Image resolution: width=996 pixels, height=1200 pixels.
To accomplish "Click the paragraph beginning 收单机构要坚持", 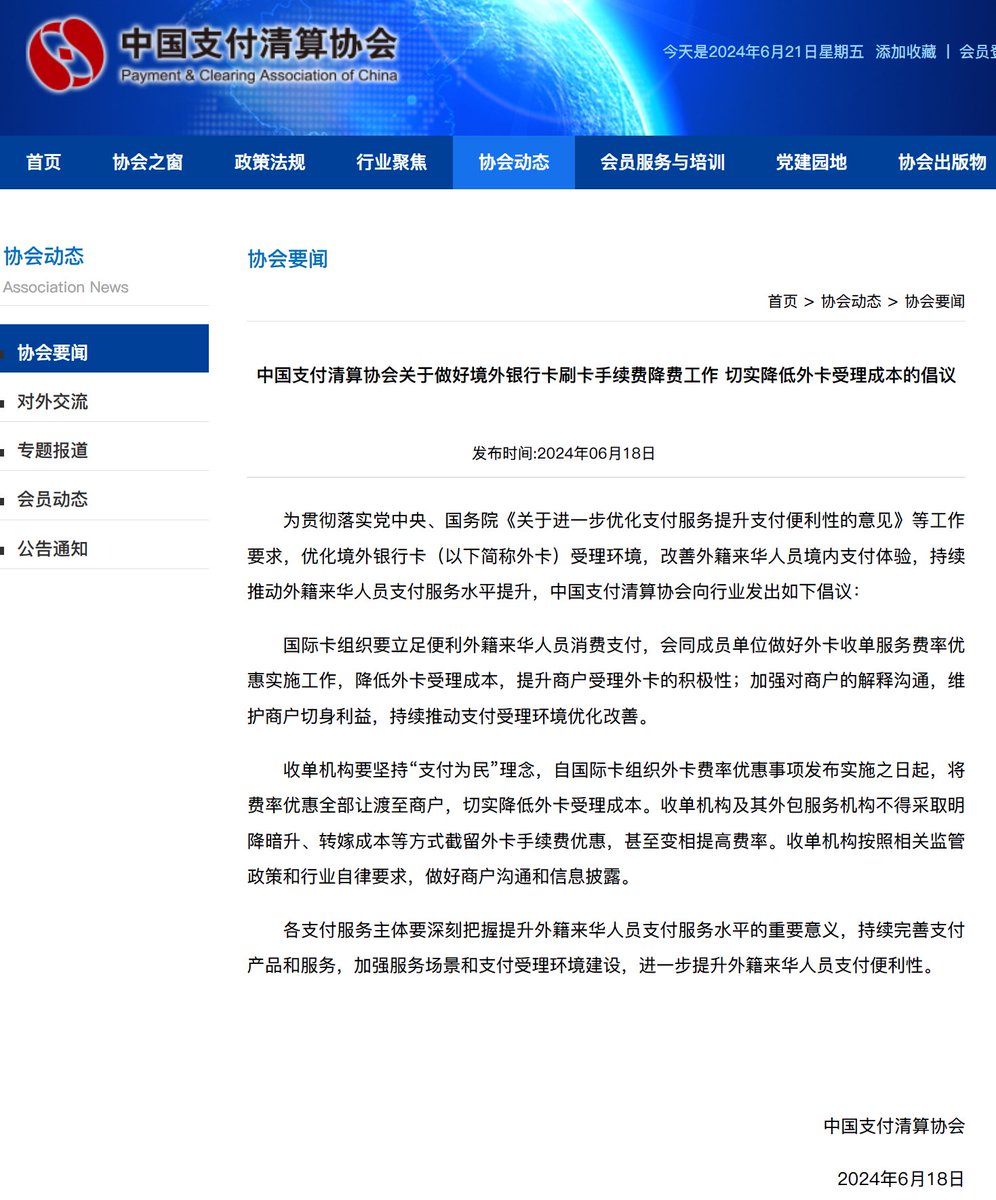I will pyautogui.click(x=606, y=823).
